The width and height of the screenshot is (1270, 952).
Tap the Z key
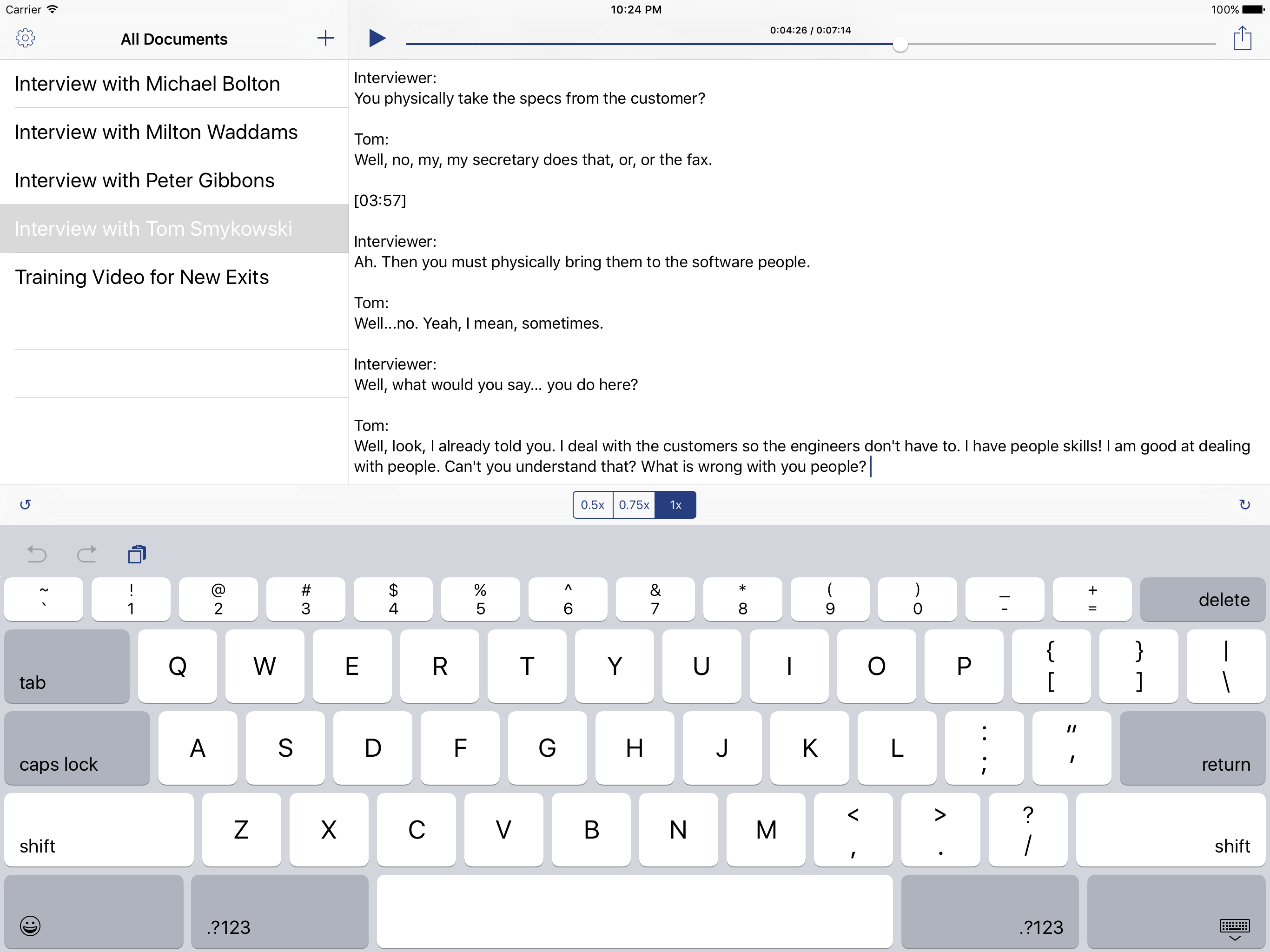(x=241, y=830)
